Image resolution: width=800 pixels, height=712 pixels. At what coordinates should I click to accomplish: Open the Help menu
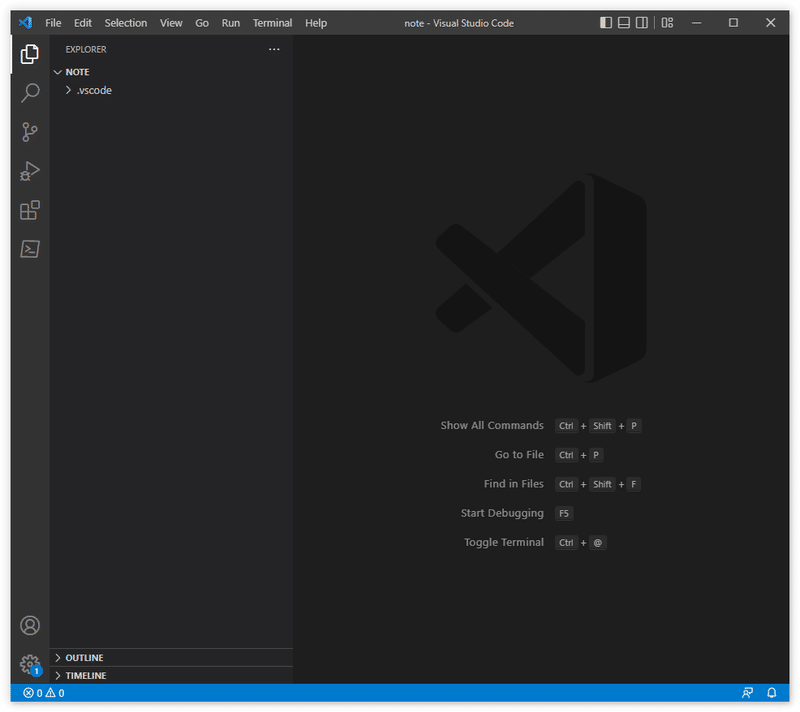point(316,23)
